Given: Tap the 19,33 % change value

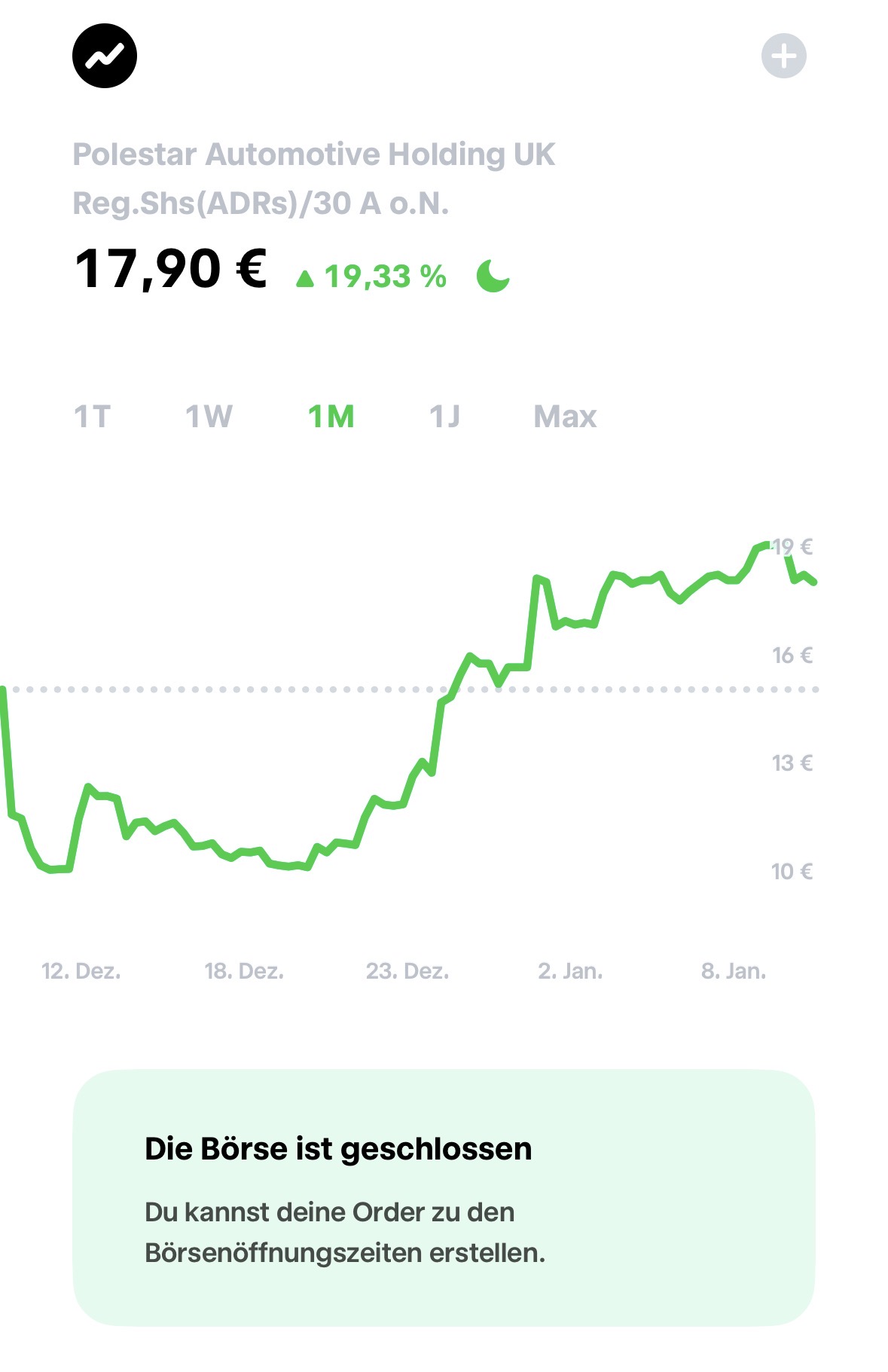Looking at the screenshot, I should 386,277.
